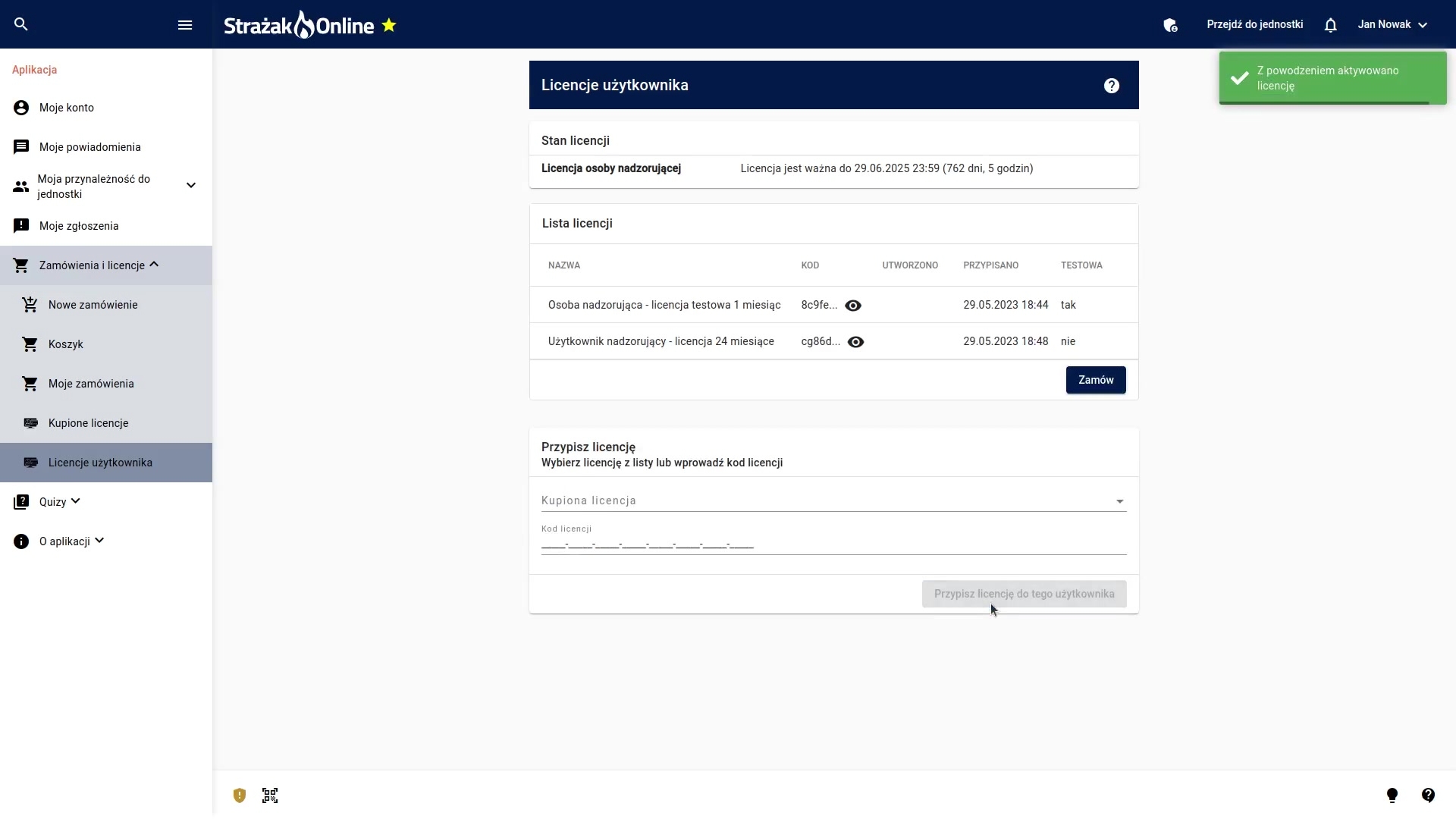Select Licencje użytkownika menu item

coord(106,463)
